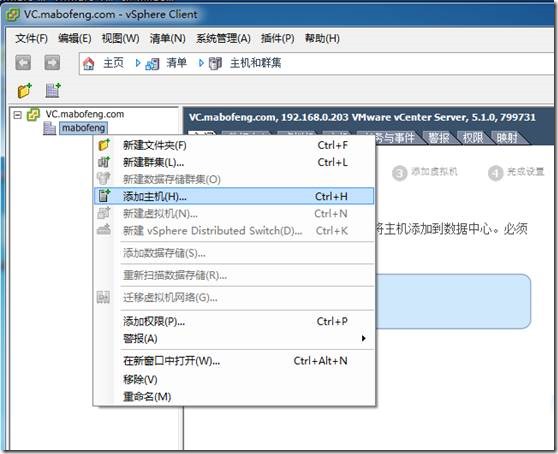Click 主机和群集 breadcrumb link

tap(256, 63)
